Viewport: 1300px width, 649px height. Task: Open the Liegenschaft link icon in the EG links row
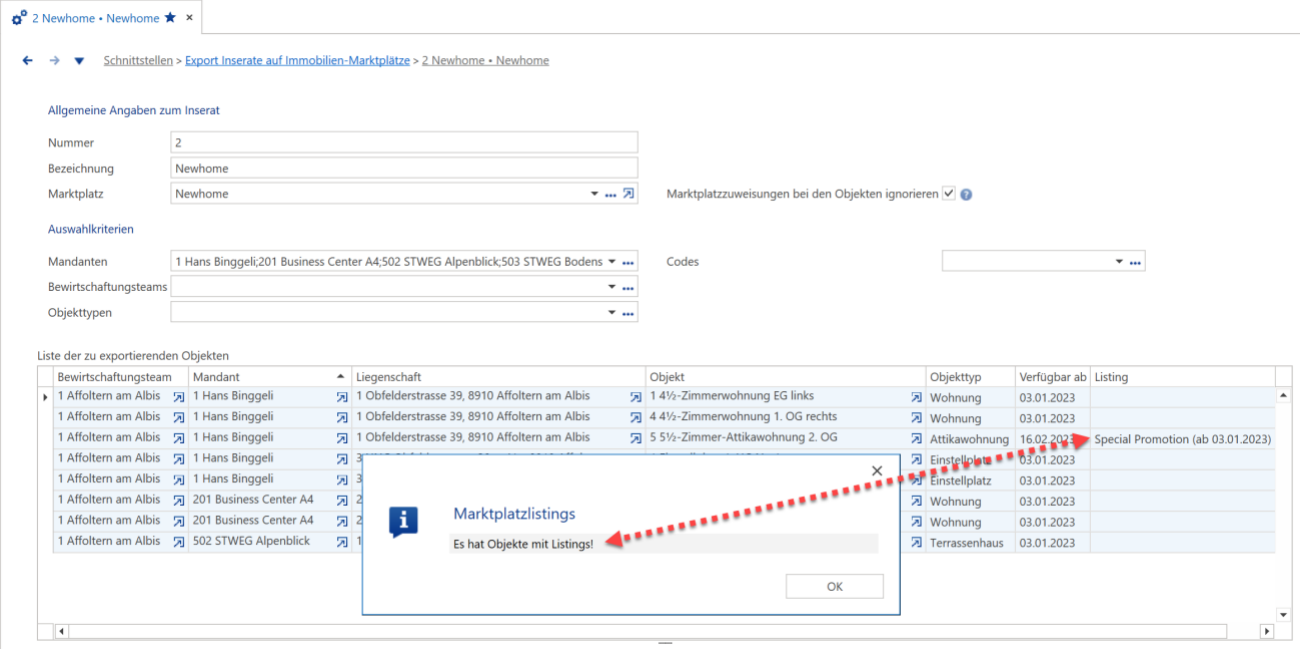636,398
